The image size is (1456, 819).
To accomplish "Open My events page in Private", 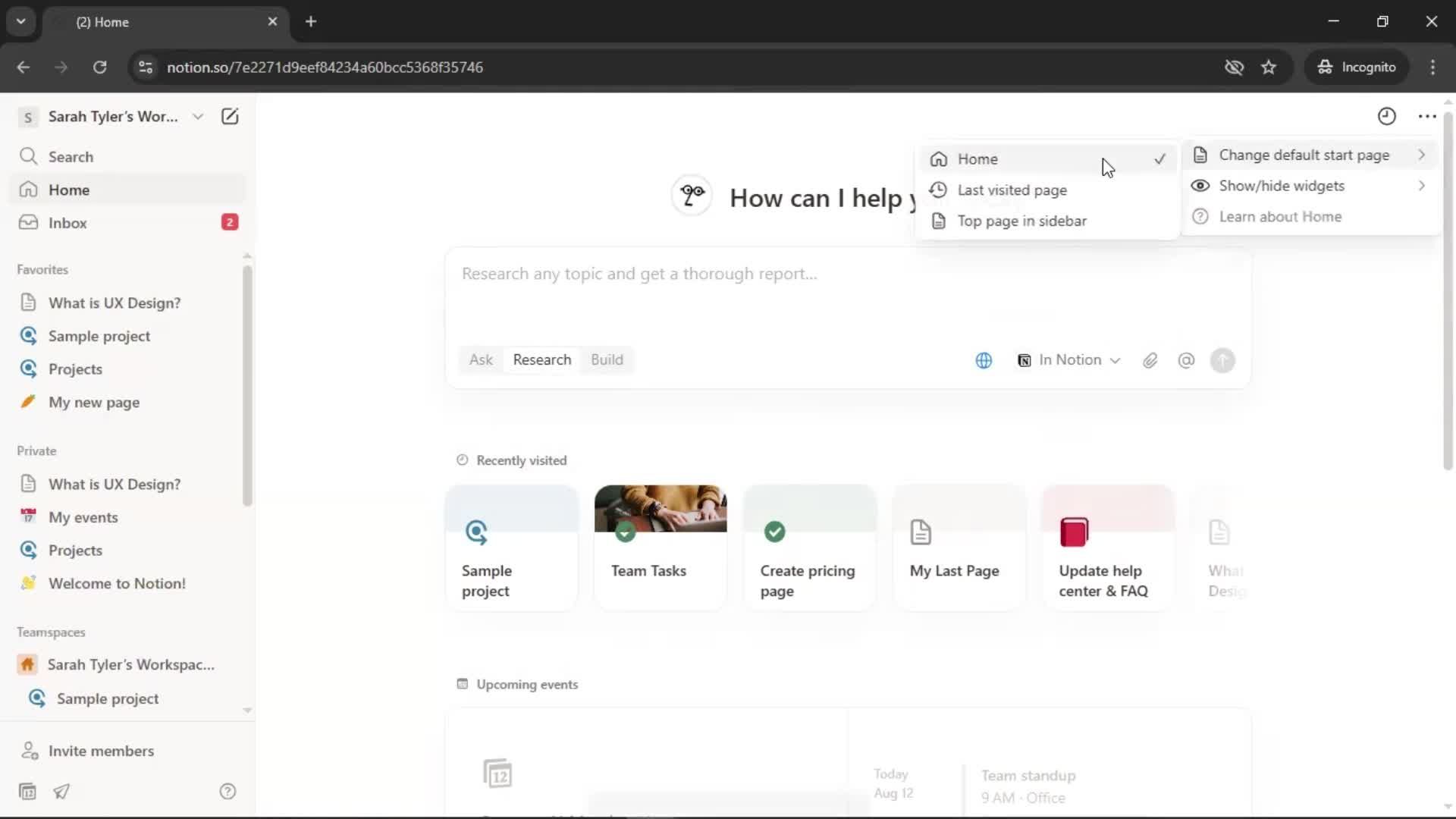I will pos(127,517).
